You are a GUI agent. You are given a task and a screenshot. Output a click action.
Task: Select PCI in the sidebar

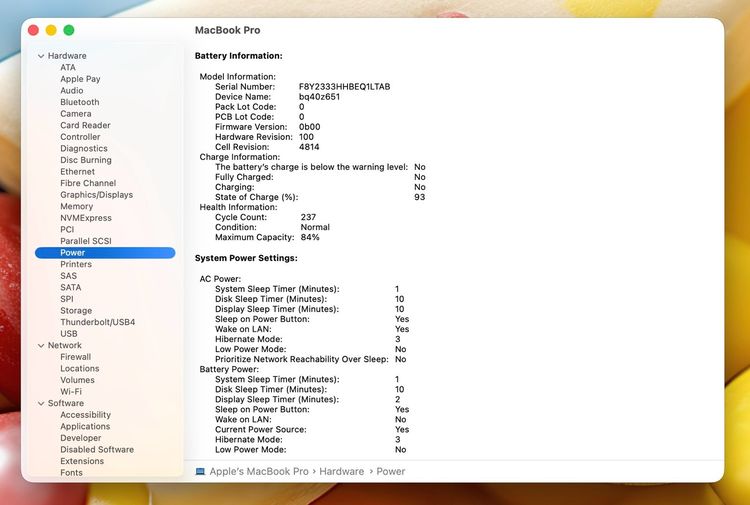coord(67,230)
